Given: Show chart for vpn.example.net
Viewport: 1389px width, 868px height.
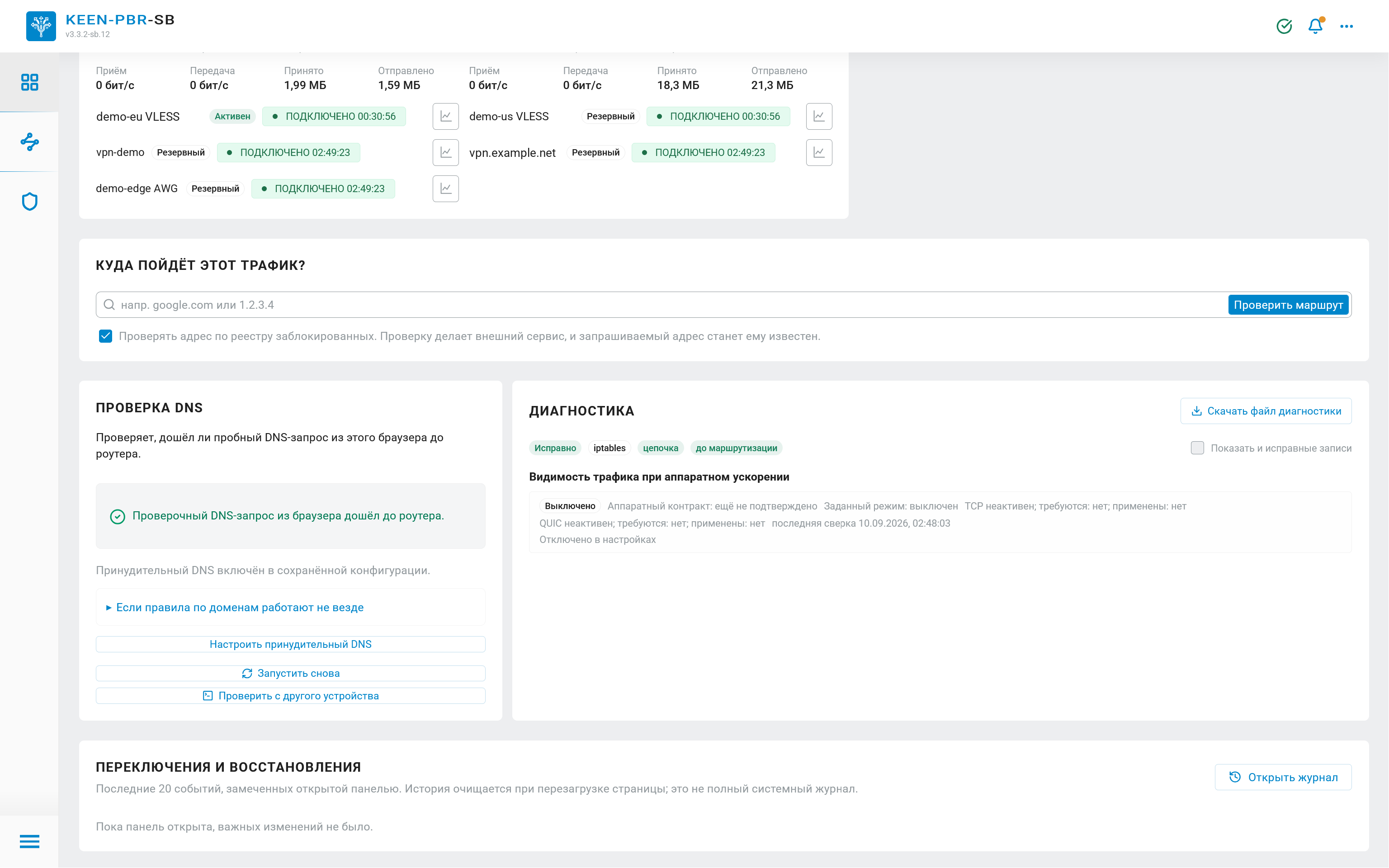Looking at the screenshot, I should tap(819, 153).
